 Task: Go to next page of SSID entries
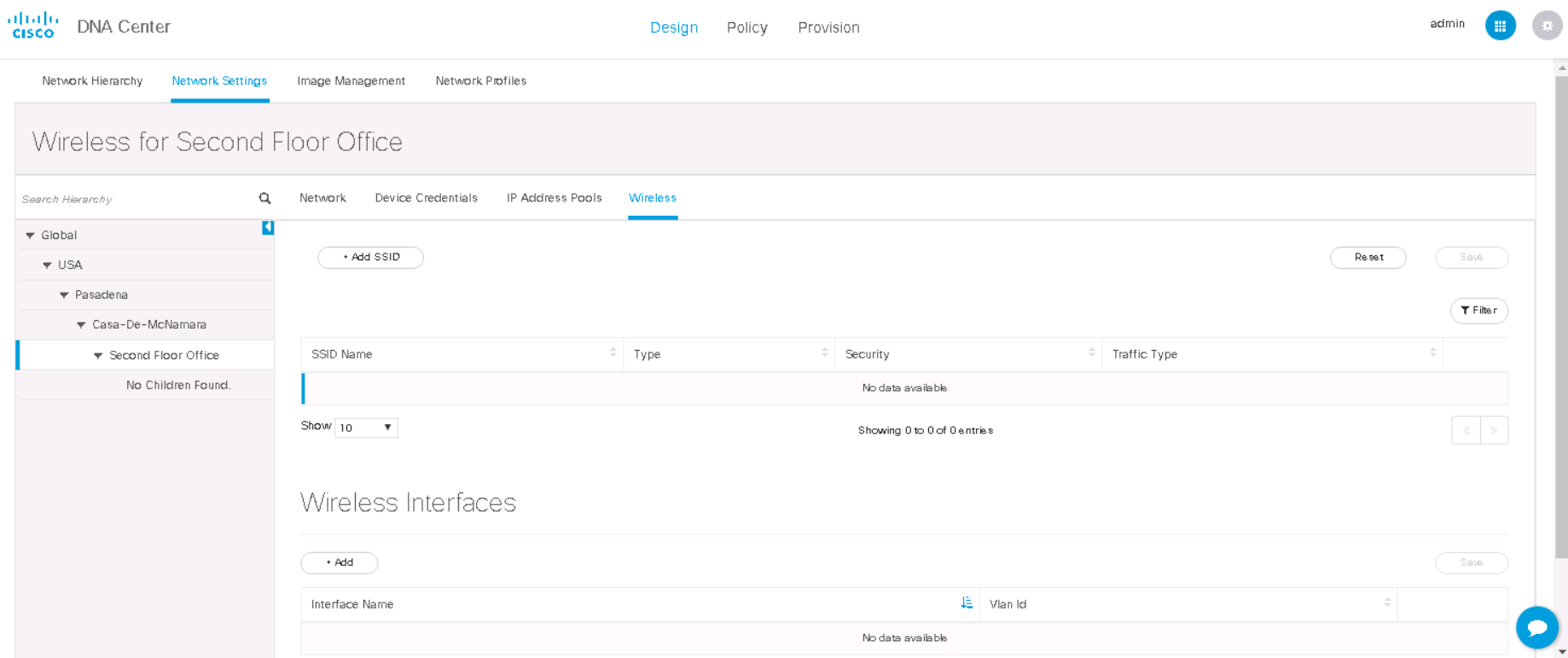coord(1494,430)
